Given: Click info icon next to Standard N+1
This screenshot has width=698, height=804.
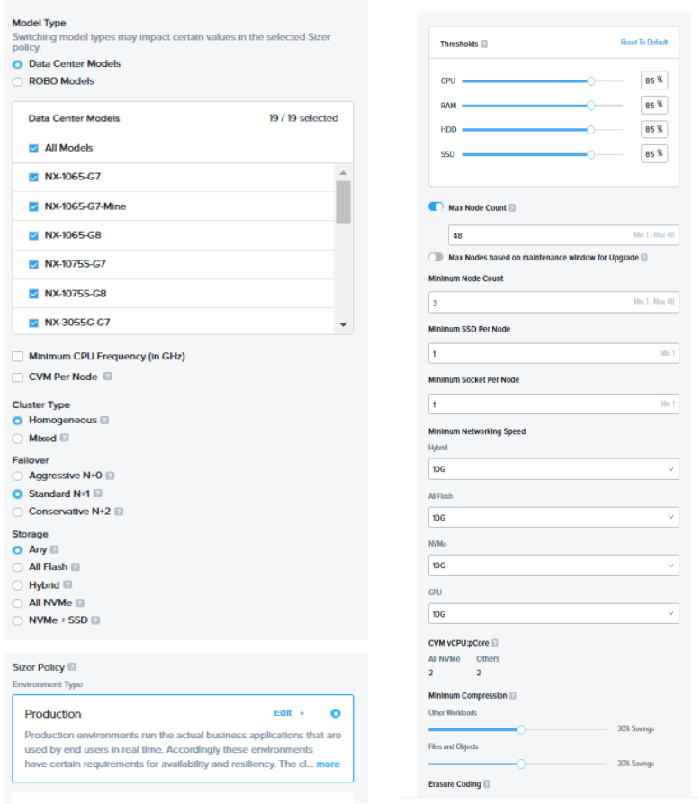Looking at the screenshot, I should click(x=98, y=493).
